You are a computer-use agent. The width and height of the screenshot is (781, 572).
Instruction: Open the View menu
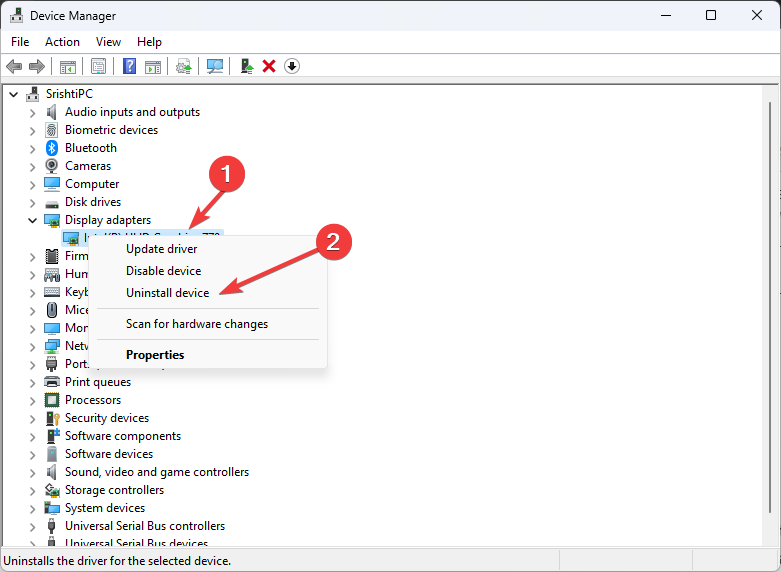108,42
